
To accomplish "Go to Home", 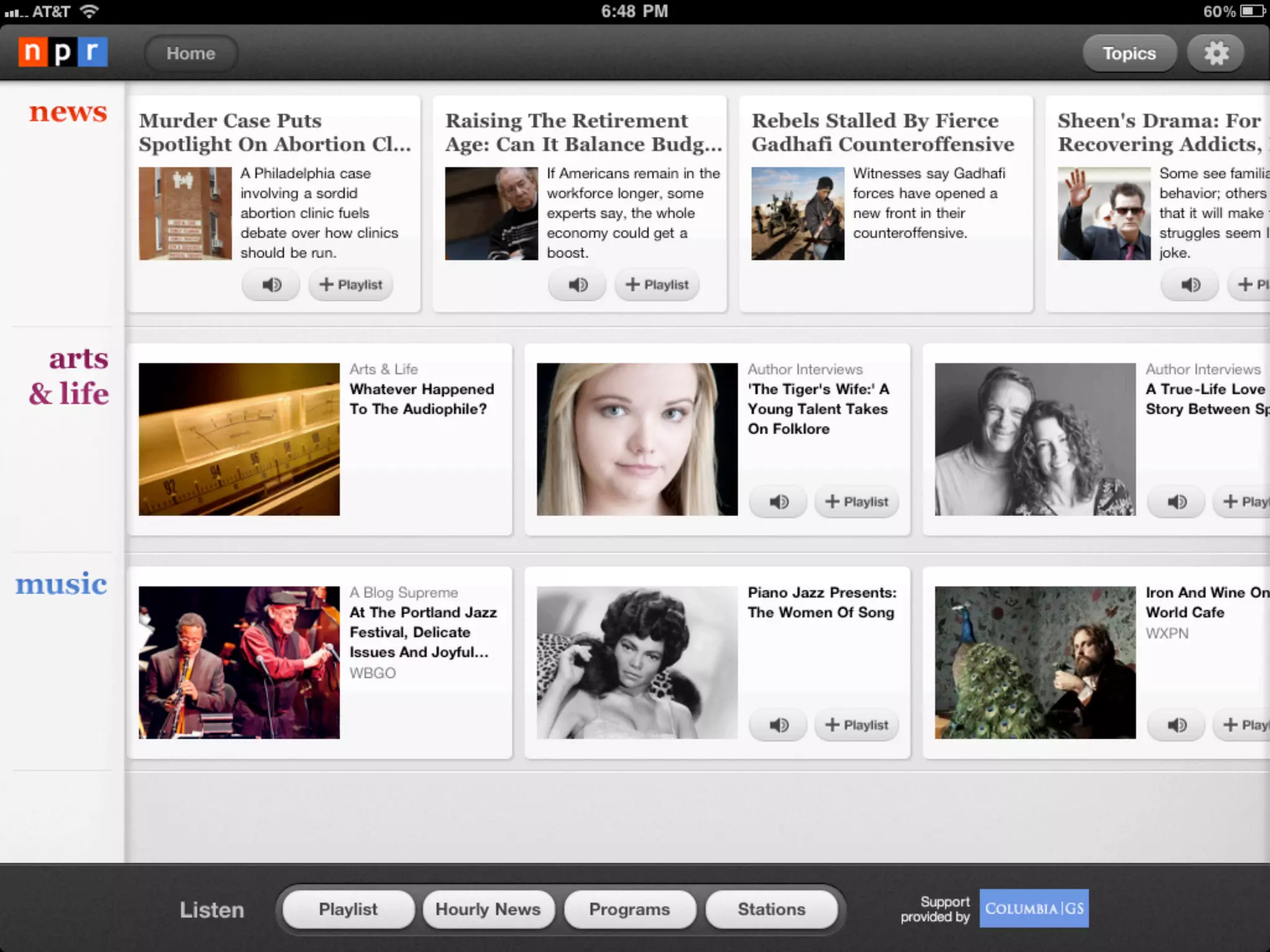I will (190, 53).
